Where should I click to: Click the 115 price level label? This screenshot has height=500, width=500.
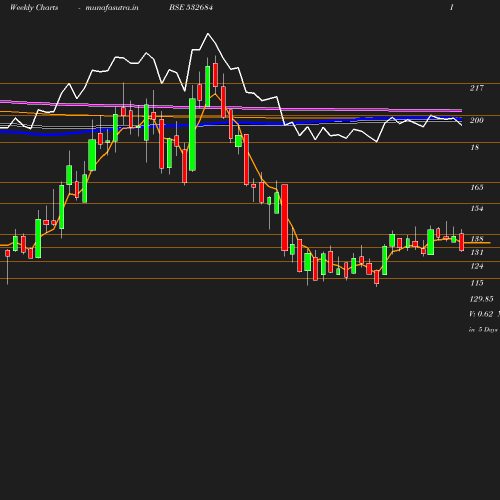(x=477, y=283)
